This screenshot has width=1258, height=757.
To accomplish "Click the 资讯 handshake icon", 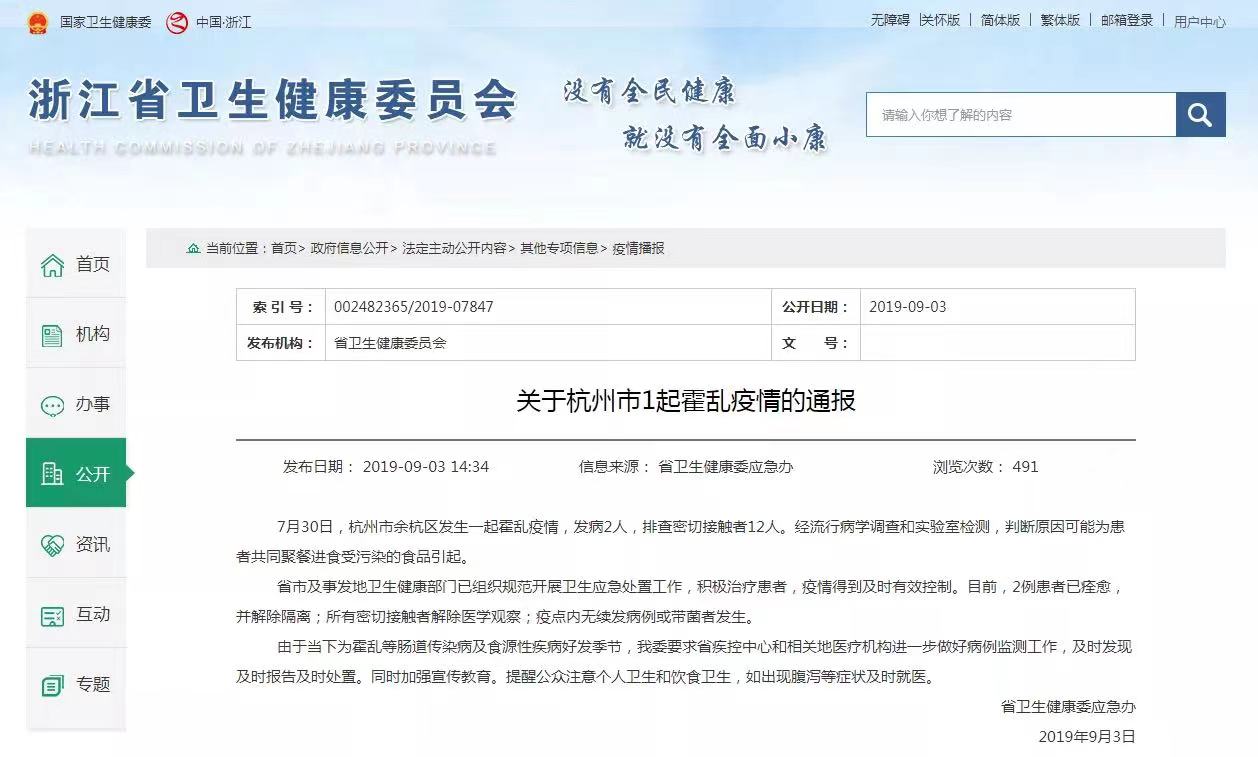I will point(52,545).
